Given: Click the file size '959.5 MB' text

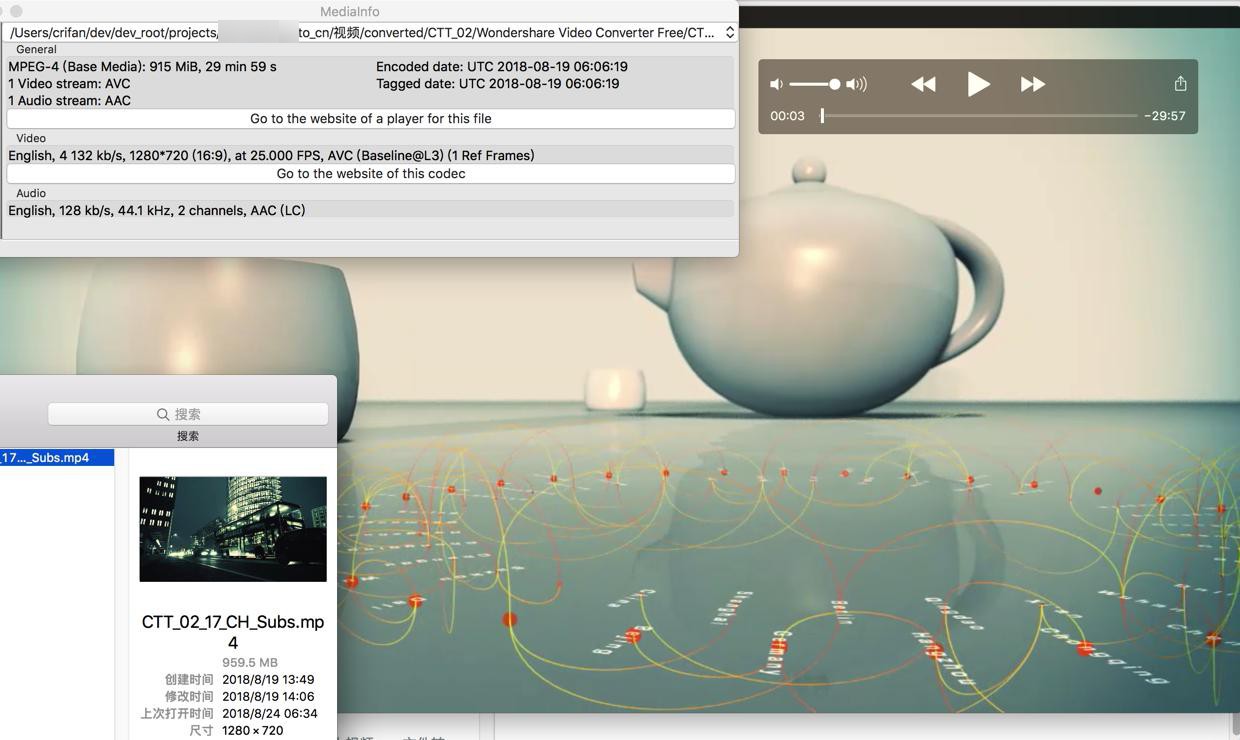Looking at the screenshot, I should click(250, 662).
